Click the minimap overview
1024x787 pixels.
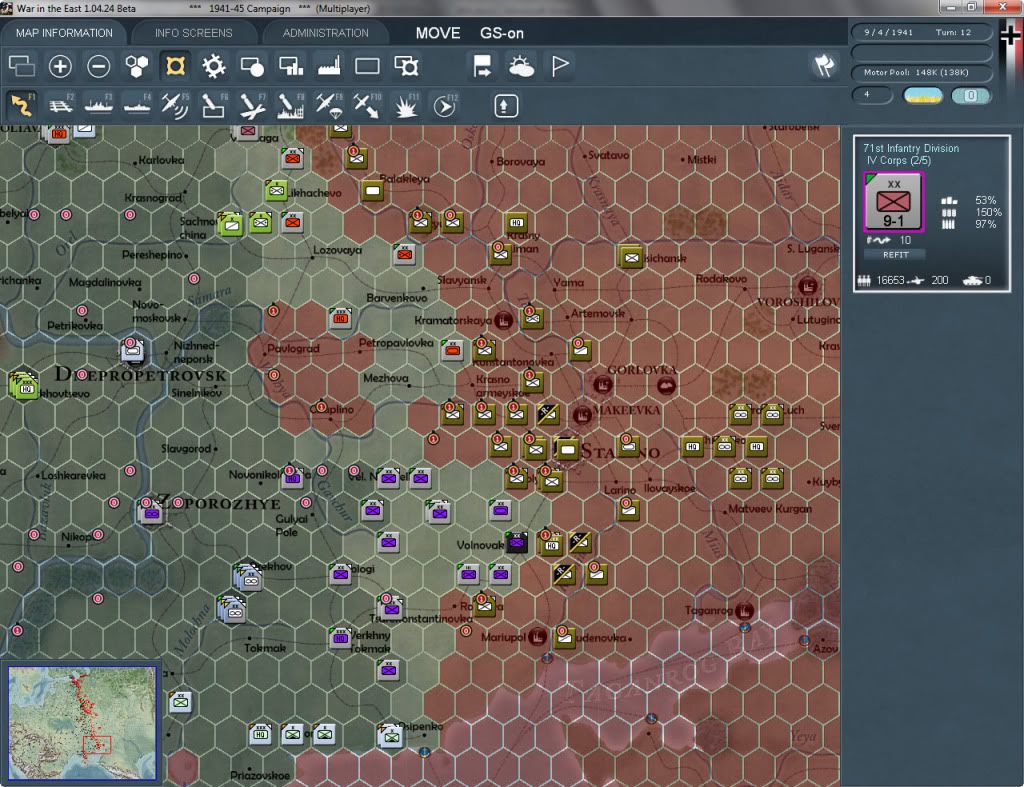[82, 722]
